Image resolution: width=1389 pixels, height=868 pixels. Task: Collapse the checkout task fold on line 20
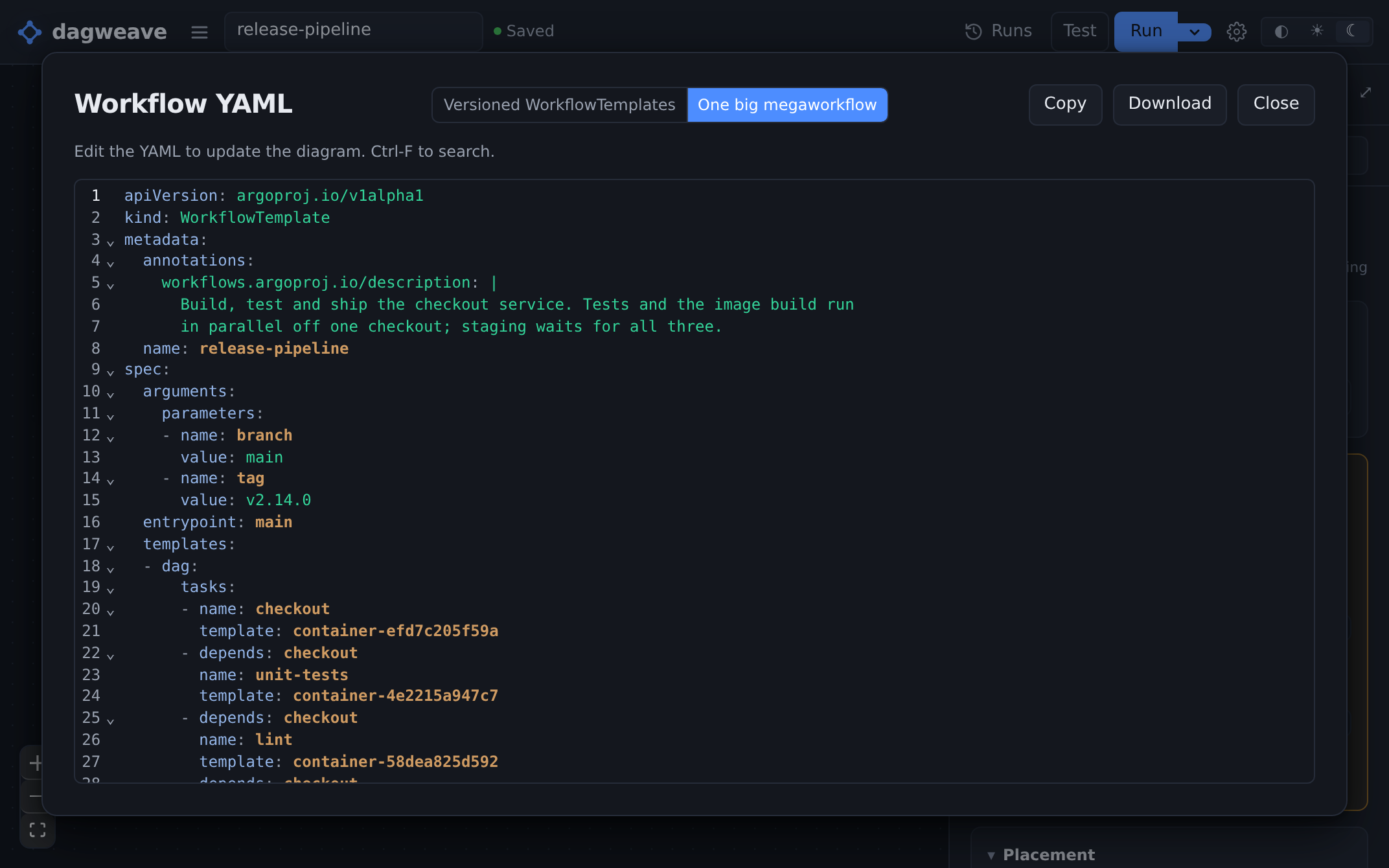[x=110, y=612]
